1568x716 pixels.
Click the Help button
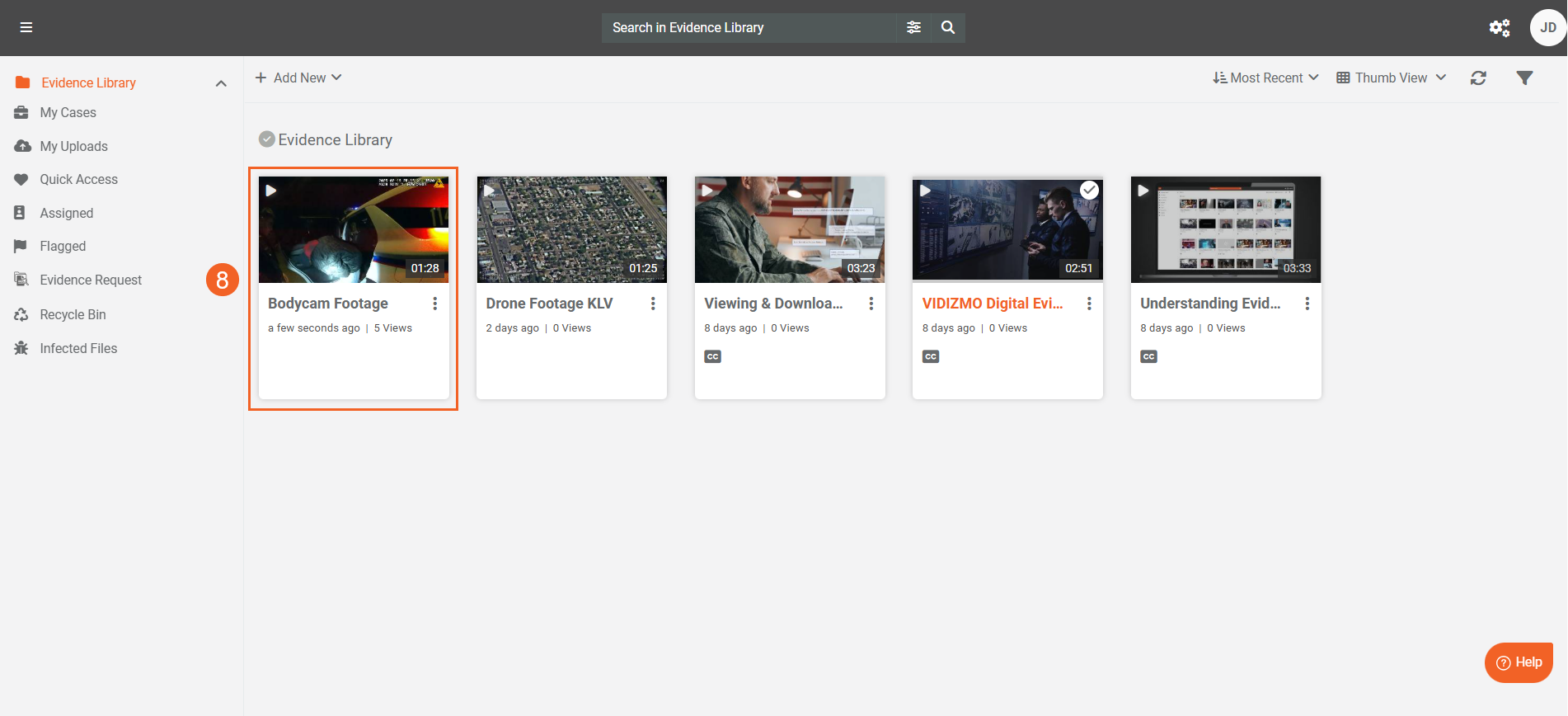[1519, 662]
